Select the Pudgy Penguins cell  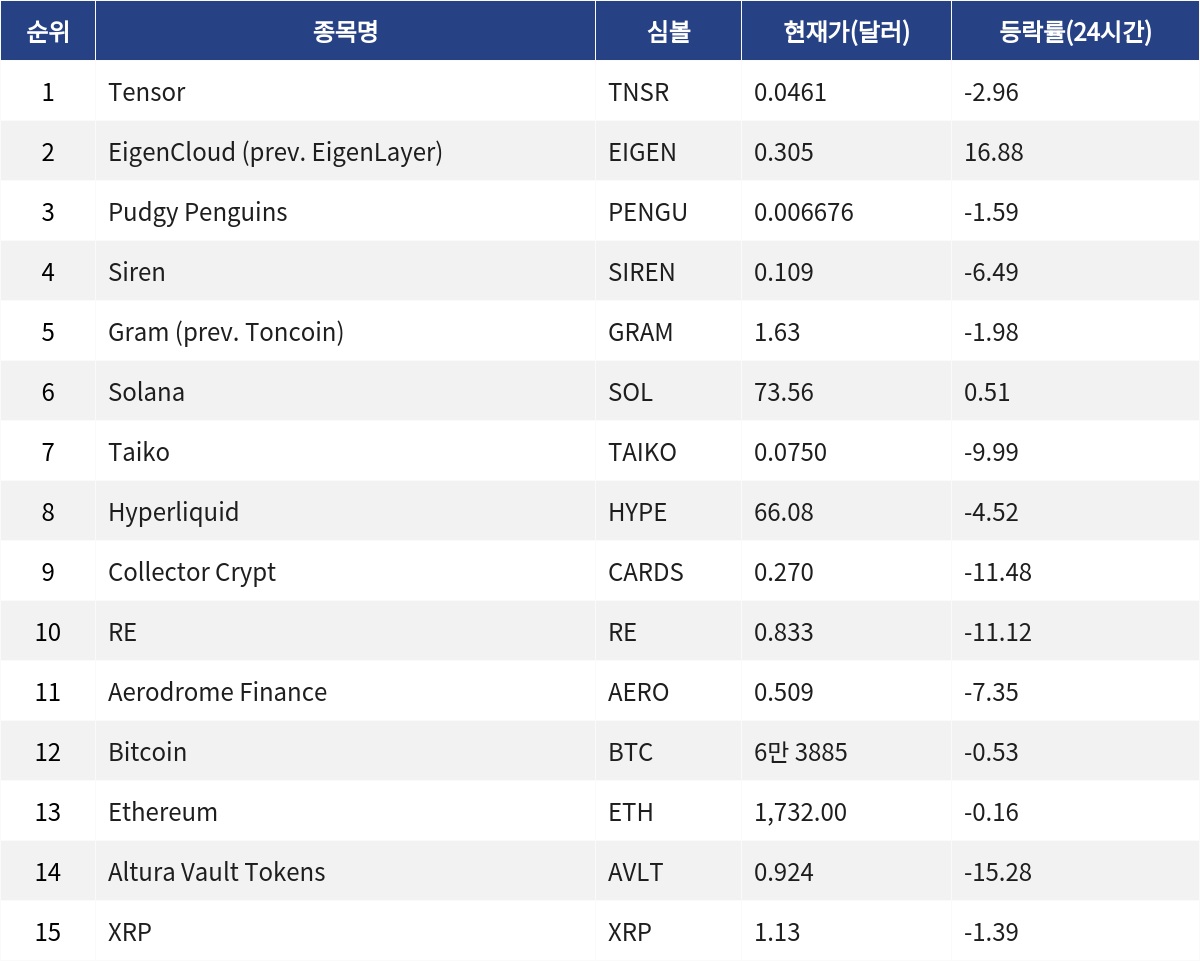(345, 212)
